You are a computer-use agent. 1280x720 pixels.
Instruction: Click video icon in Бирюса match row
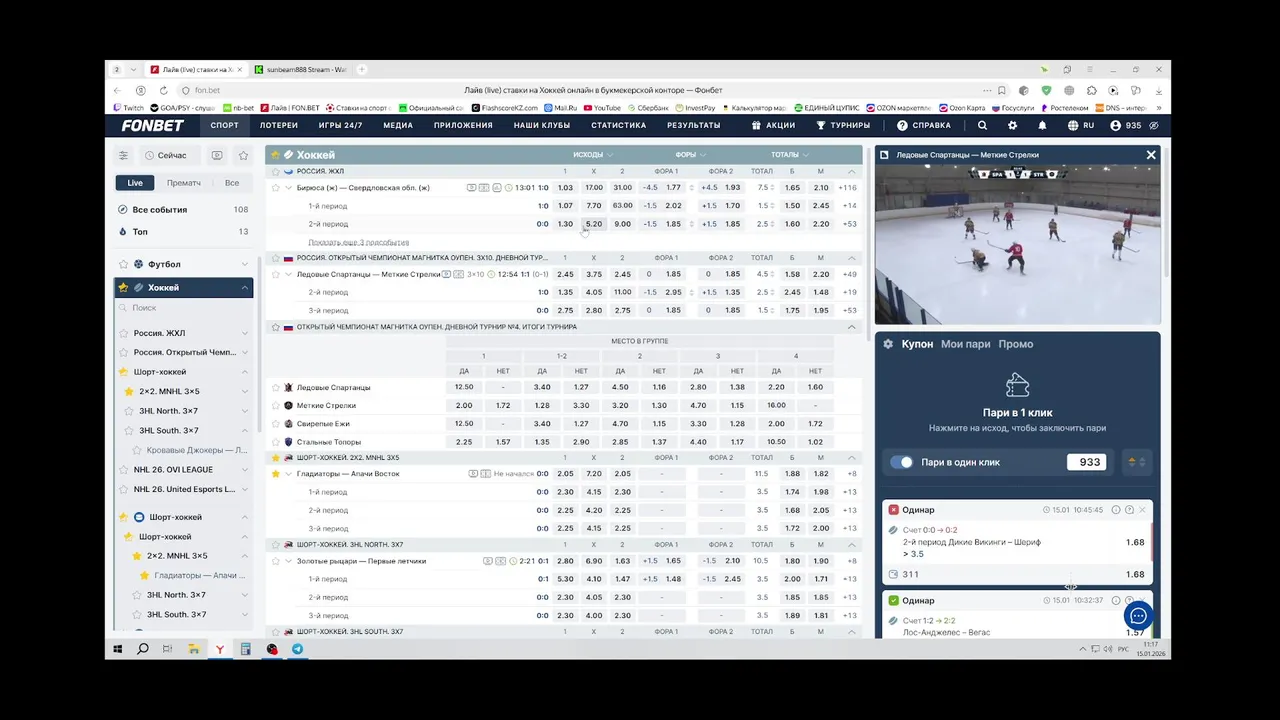472,187
